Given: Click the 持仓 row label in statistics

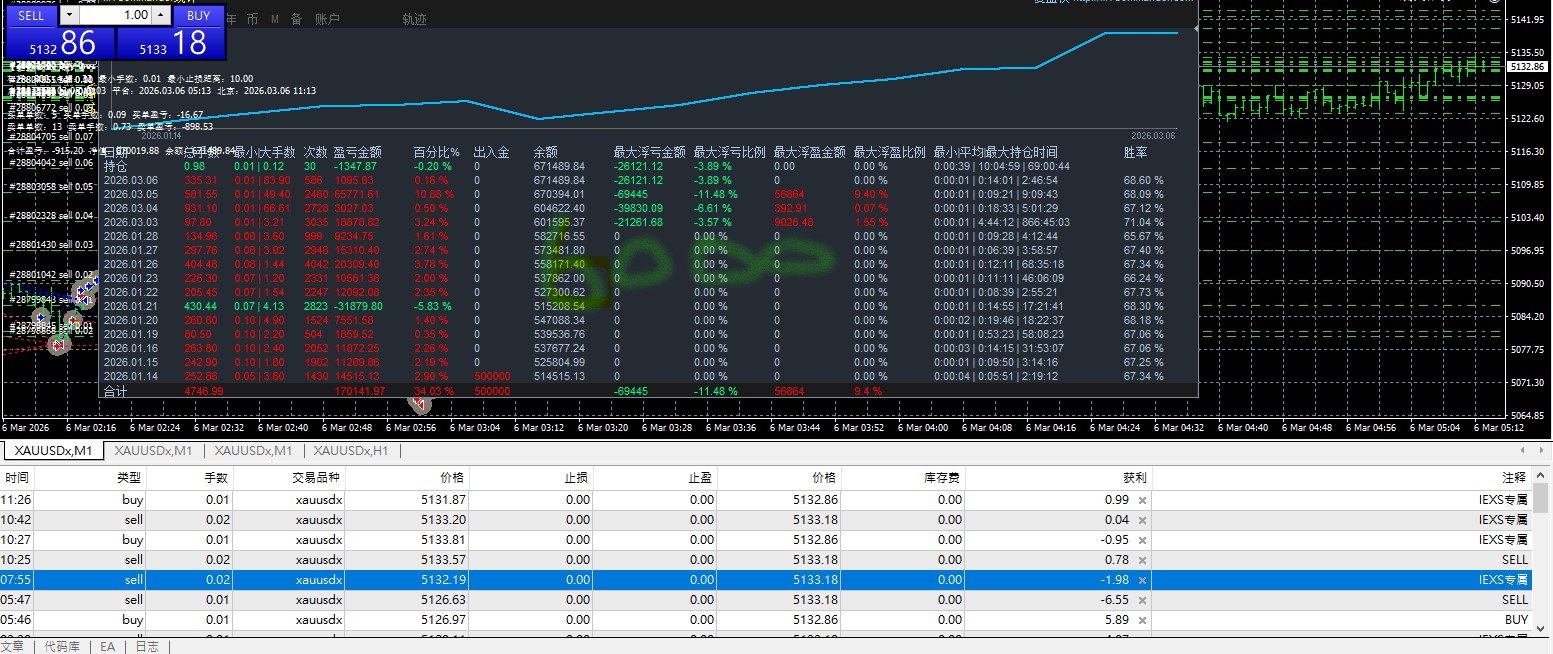Looking at the screenshot, I should pyautogui.click(x=115, y=166).
